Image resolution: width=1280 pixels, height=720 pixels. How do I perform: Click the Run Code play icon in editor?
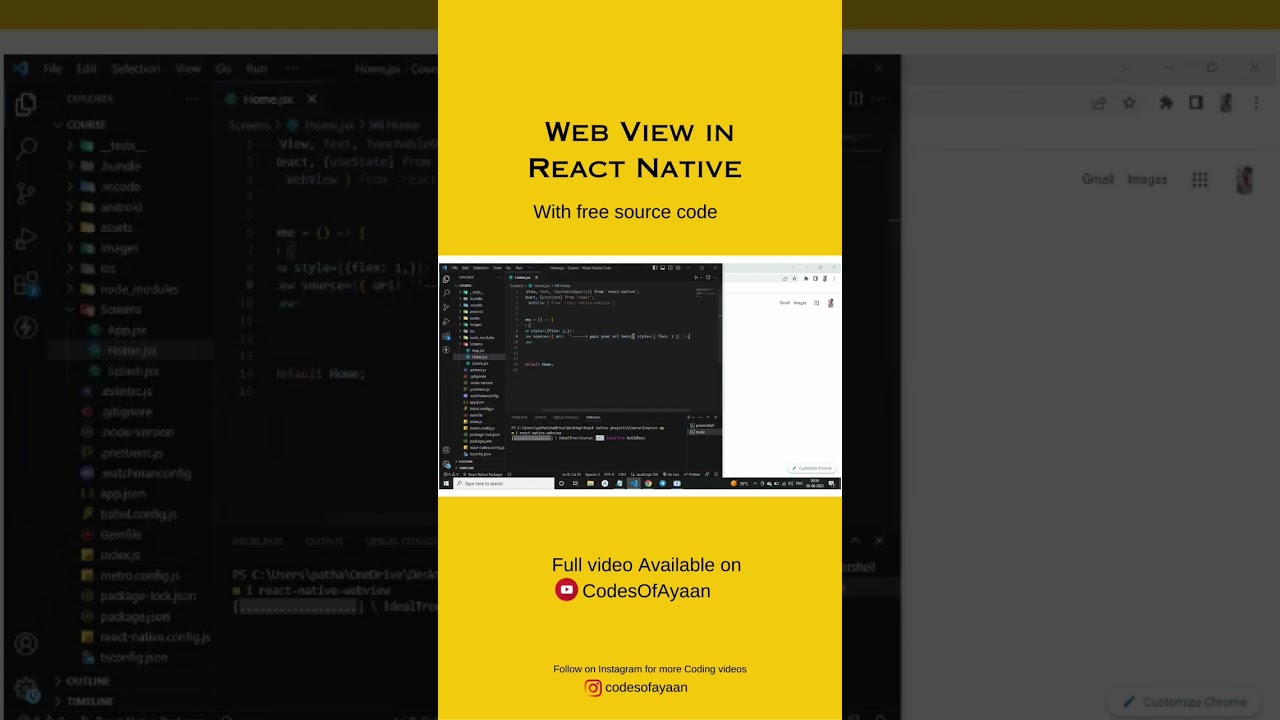(x=696, y=278)
